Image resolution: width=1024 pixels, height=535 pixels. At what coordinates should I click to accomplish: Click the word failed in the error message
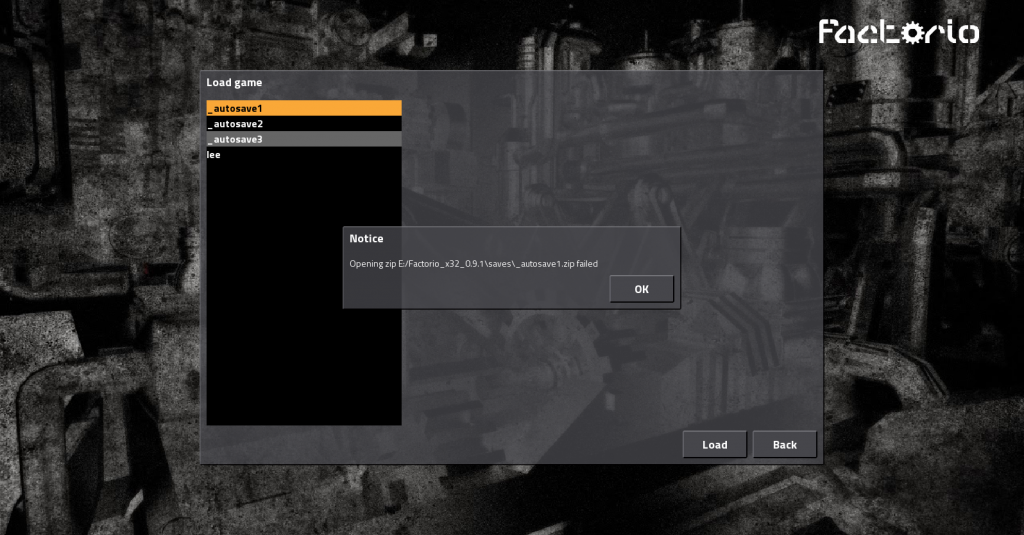pos(586,263)
